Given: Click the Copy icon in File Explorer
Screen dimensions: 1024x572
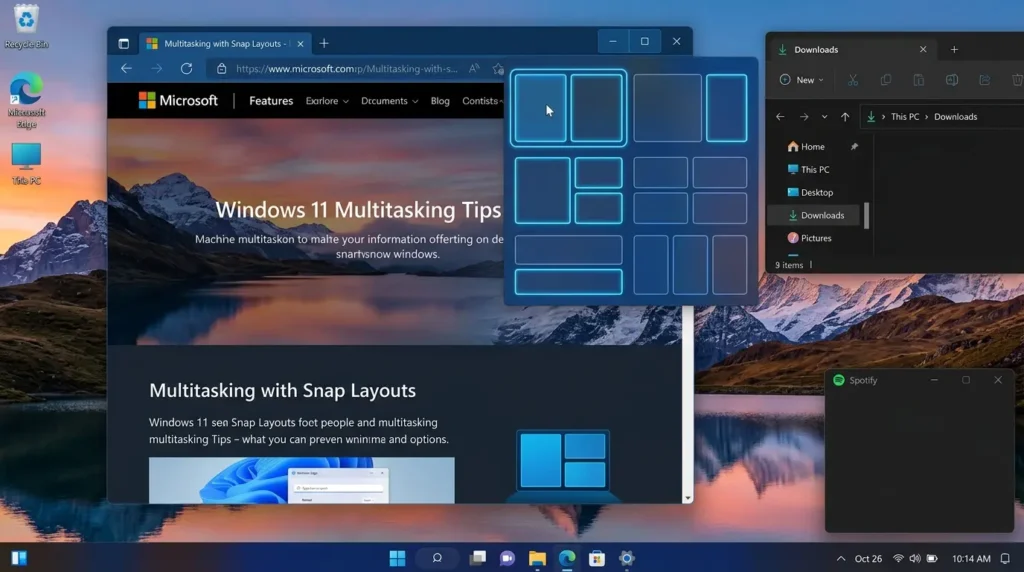Looking at the screenshot, I should 886,80.
